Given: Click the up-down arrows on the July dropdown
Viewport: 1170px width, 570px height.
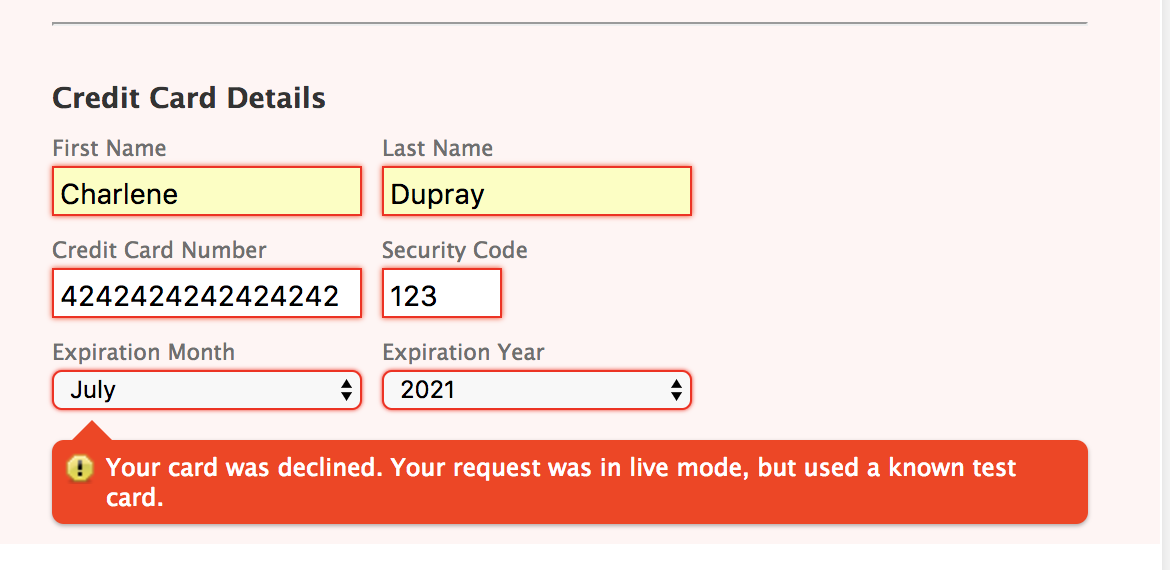Looking at the screenshot, I should (x=346, y=390).
